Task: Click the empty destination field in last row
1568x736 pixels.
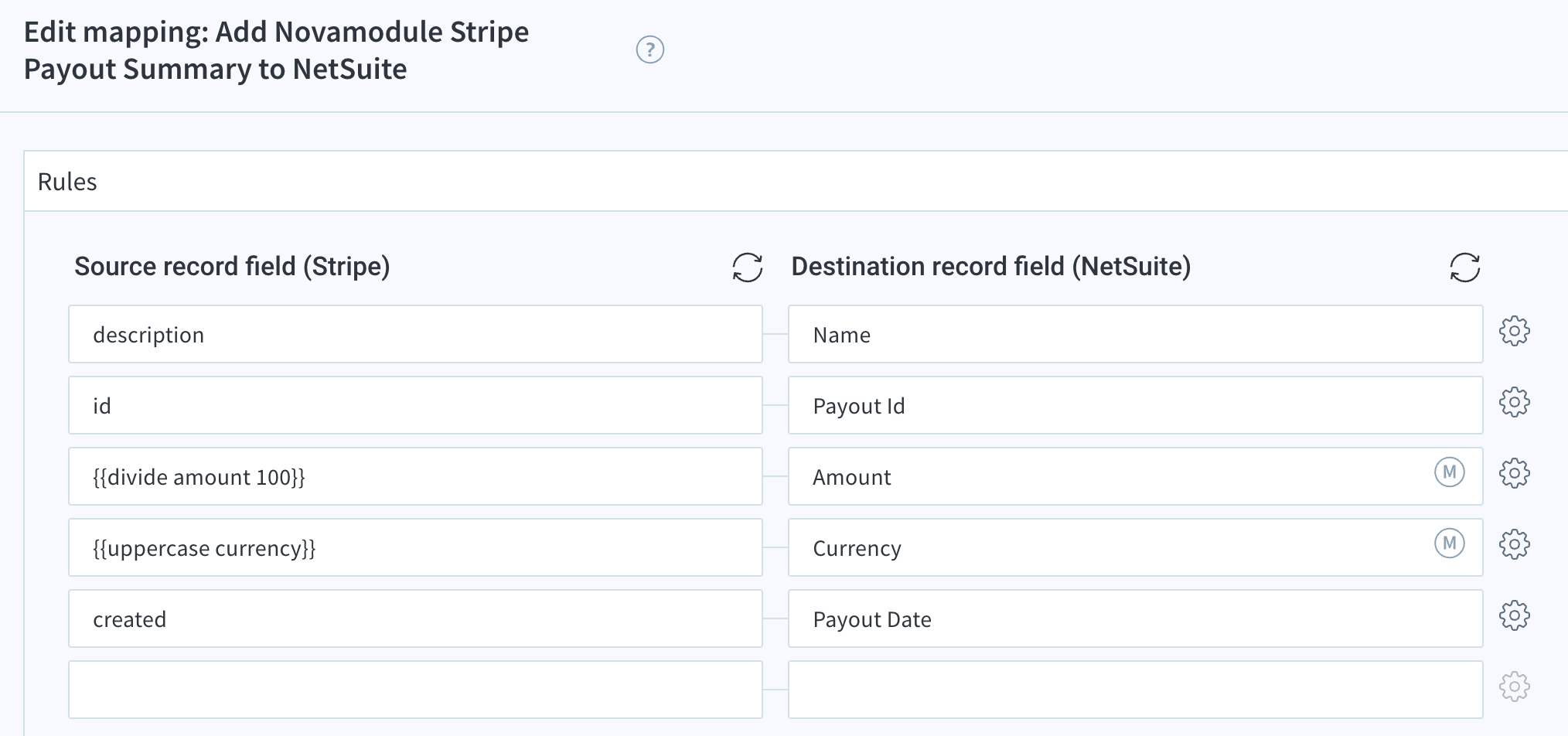Action: click(x=1136, y=690)
